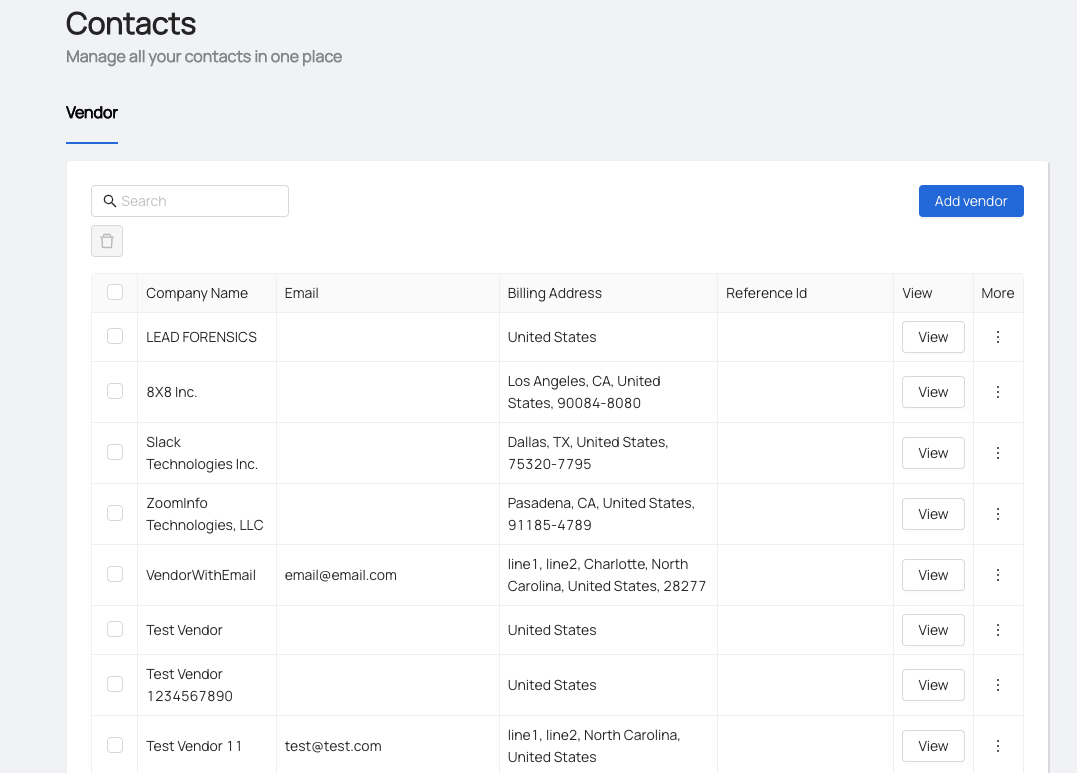Click the Company Name column header

[197, 293]
